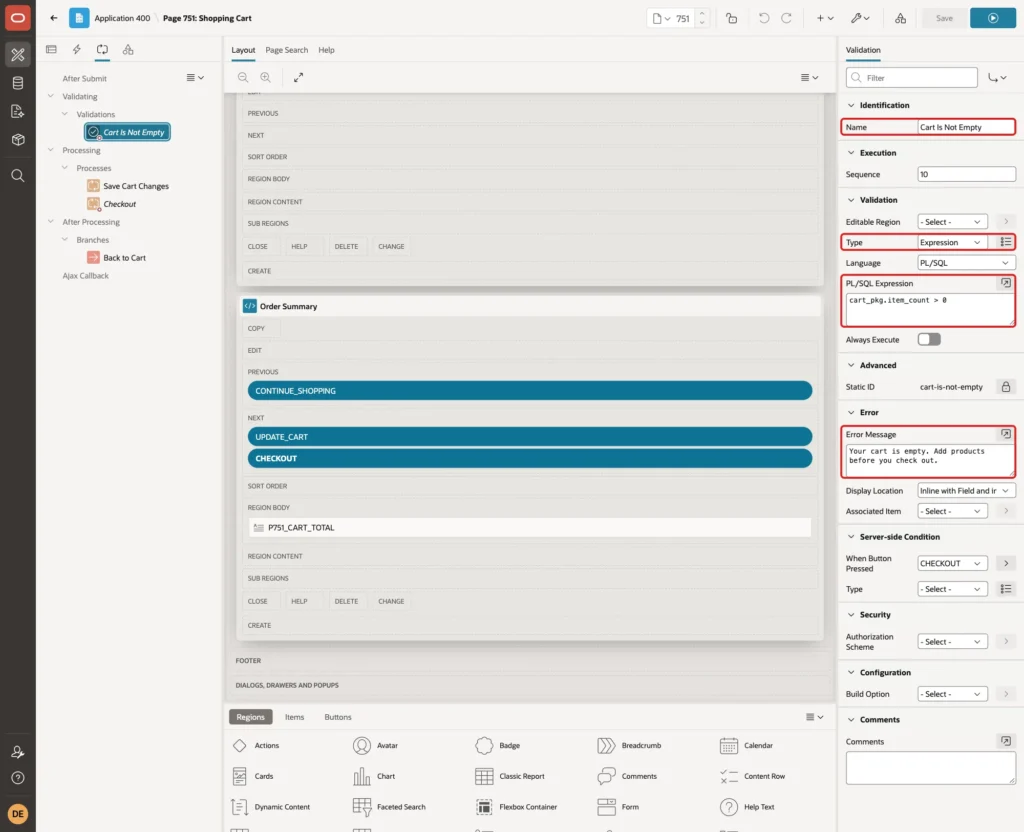Open the Editable Region dropdown
The width and height of the screenshot is (1024, 832).
tap(952, 222)
